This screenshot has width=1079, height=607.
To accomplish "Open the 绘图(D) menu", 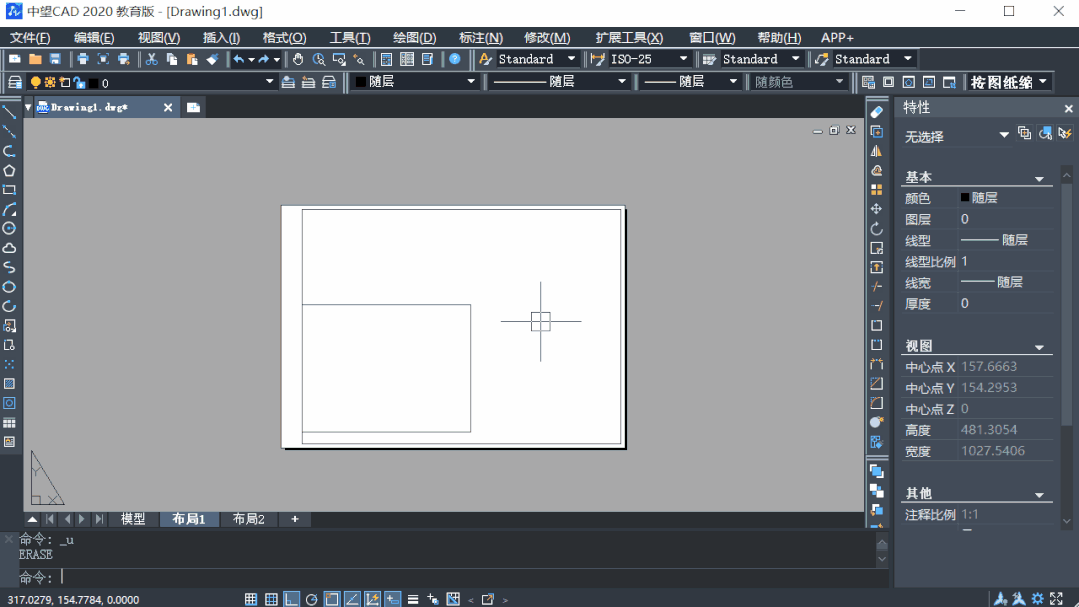I will click(414, 38).
